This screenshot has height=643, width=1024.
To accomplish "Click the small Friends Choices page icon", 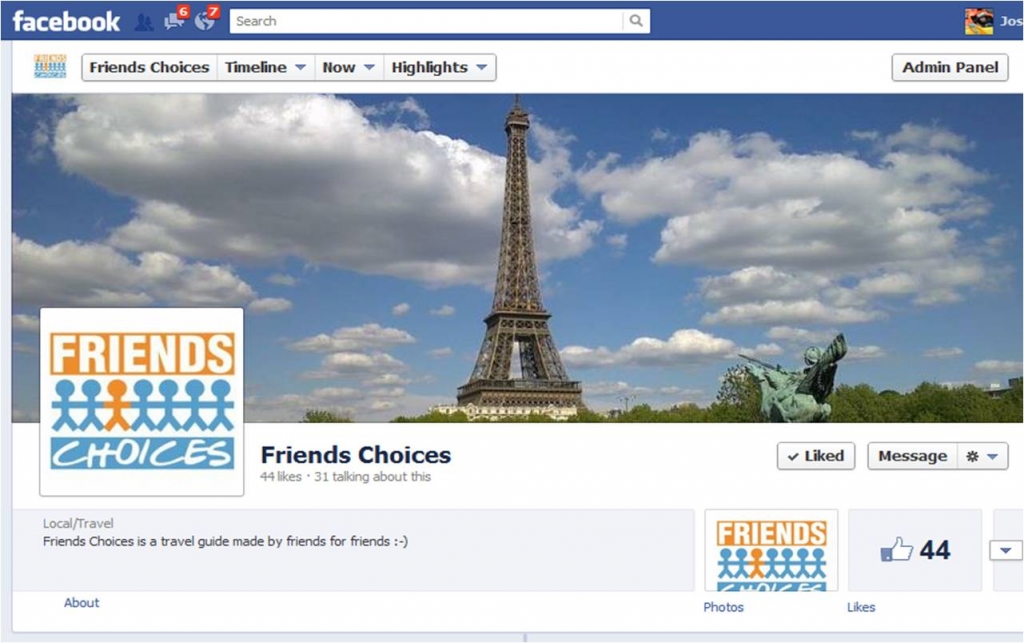I will [x=50, y=67].
